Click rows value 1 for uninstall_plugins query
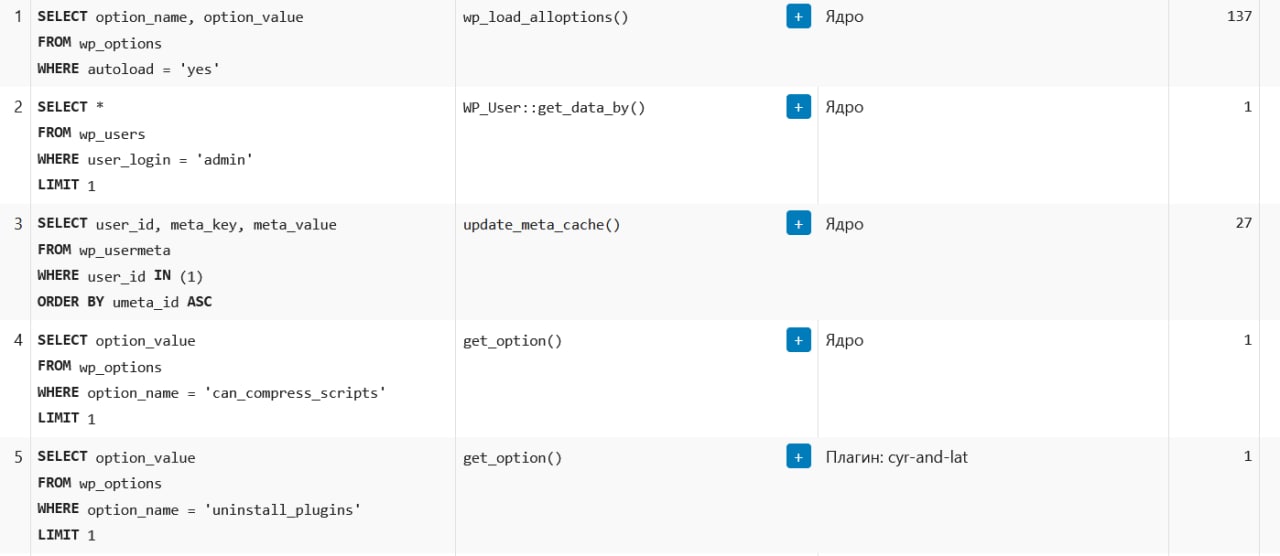Screen dimensions: 1280x556 [x=1248, y=456]
